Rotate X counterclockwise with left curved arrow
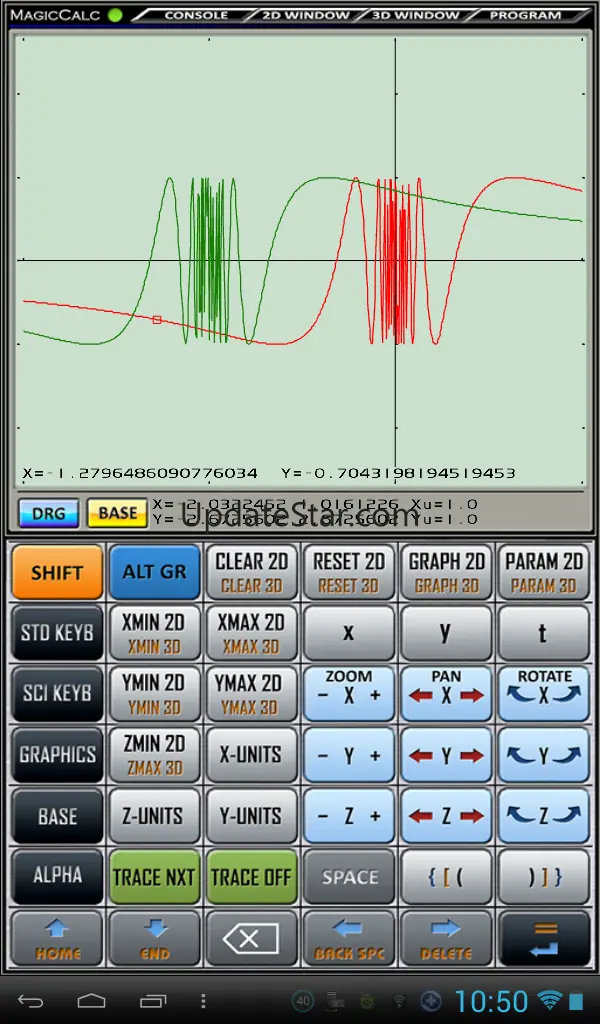The width and height of the screenshot is (600, 1024). [520, 695]
